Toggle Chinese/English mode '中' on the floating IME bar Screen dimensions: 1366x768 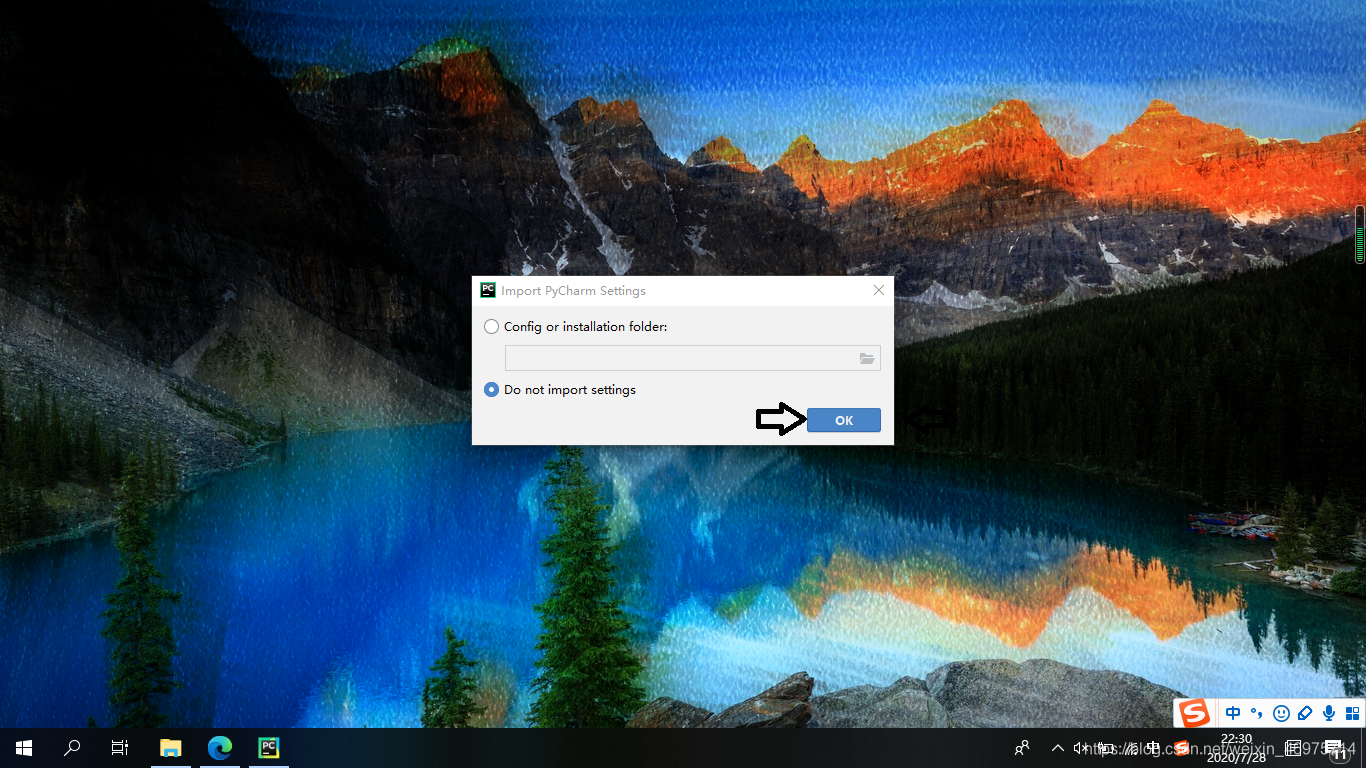(1233, 713)
